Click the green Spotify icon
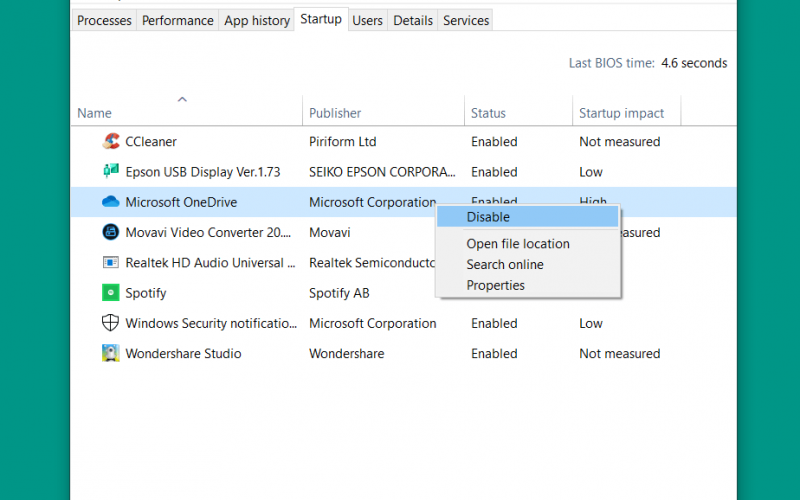Image resolution: width=800 pixels, height=500 pixels. [111, 292]
